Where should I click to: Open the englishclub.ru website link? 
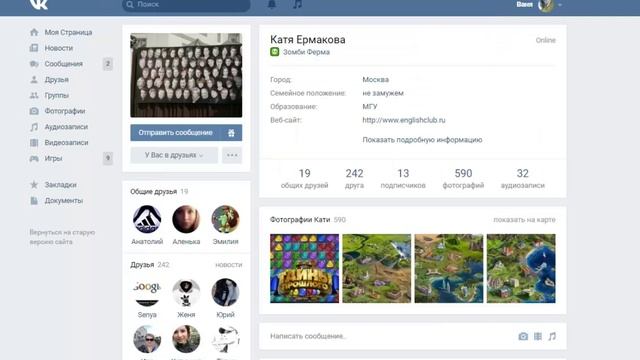pyautogui.click(x=404, y=120)
